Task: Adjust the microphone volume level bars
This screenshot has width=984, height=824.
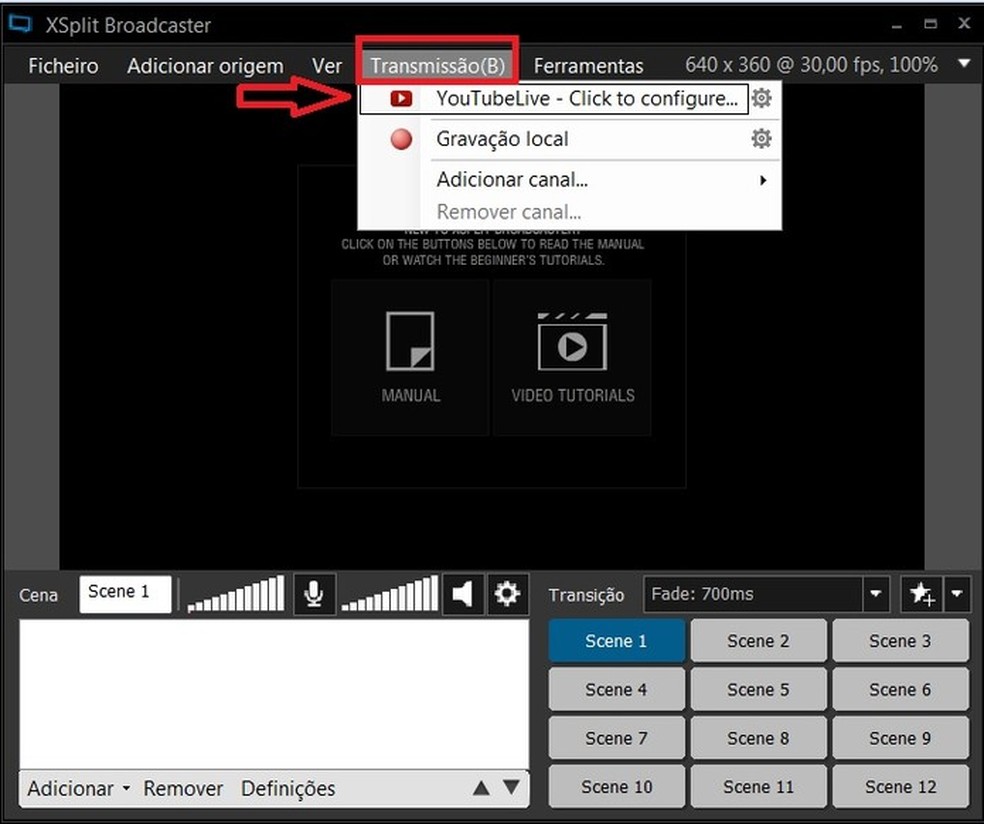Action: tap(236, 594)
